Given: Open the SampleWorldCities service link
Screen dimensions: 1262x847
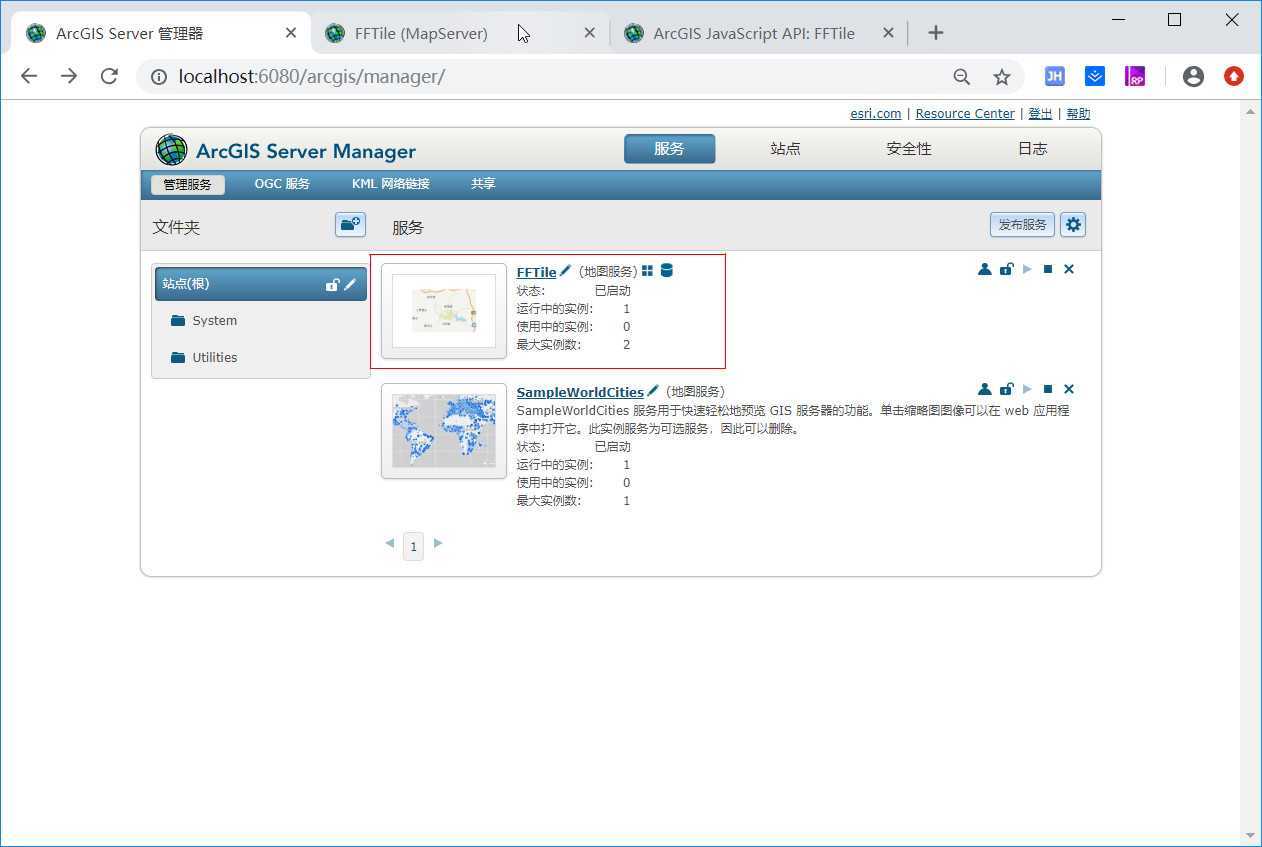Looking at the screenshot, I should (x=580, y=392).
